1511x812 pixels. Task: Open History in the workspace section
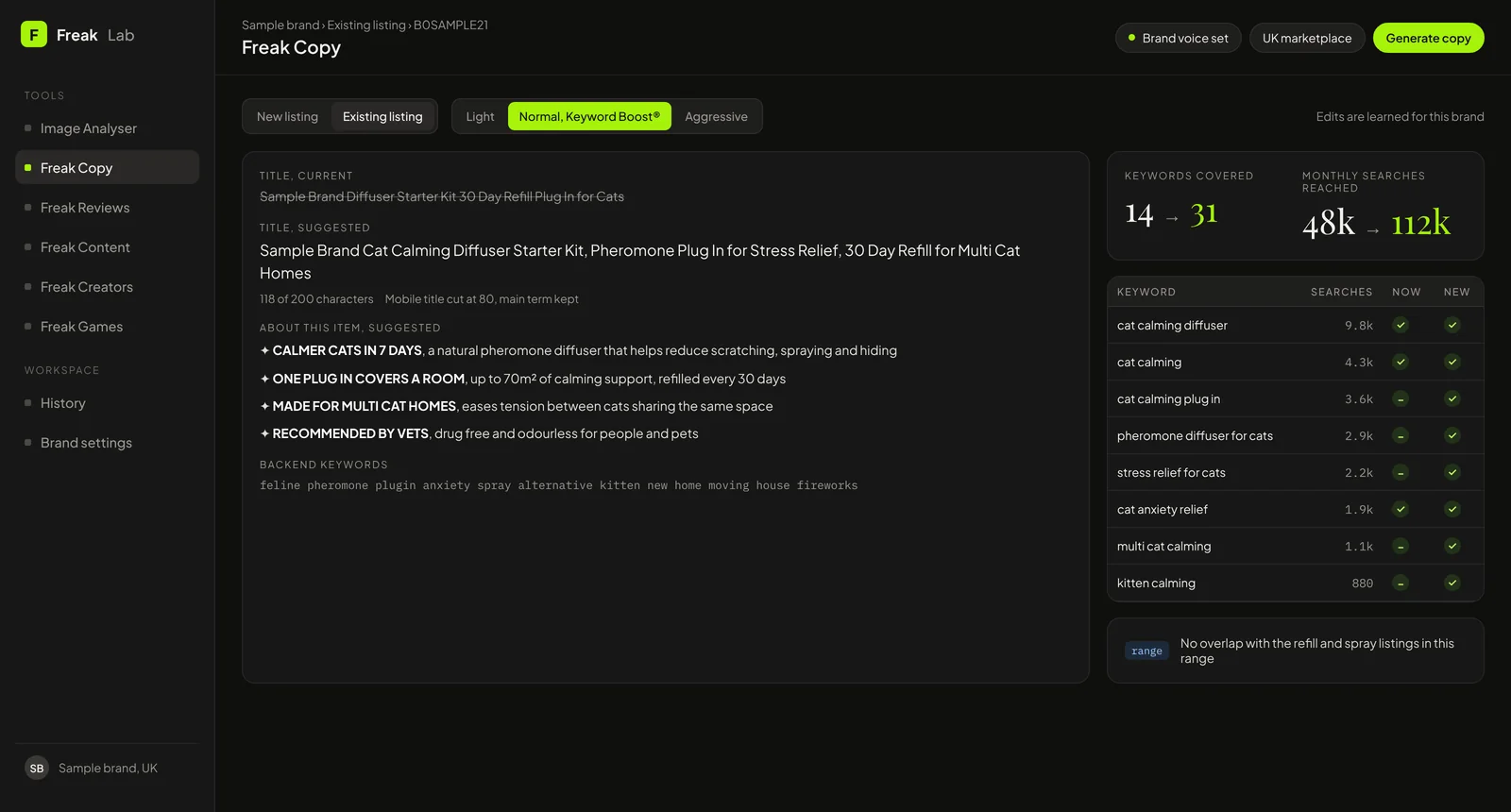(107, 403)
